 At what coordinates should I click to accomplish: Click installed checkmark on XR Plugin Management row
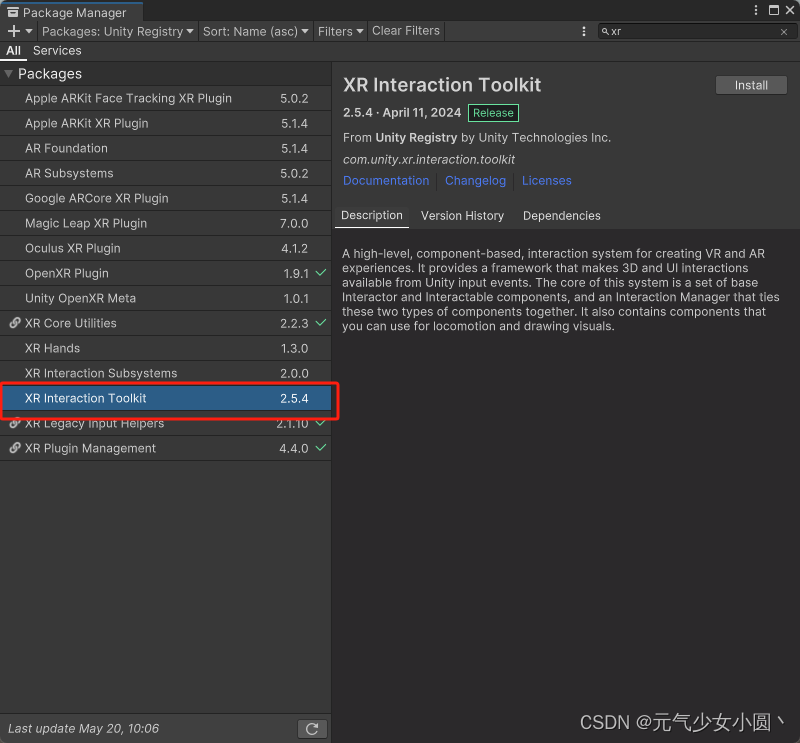pyautogui.click(x=320, y=448)
